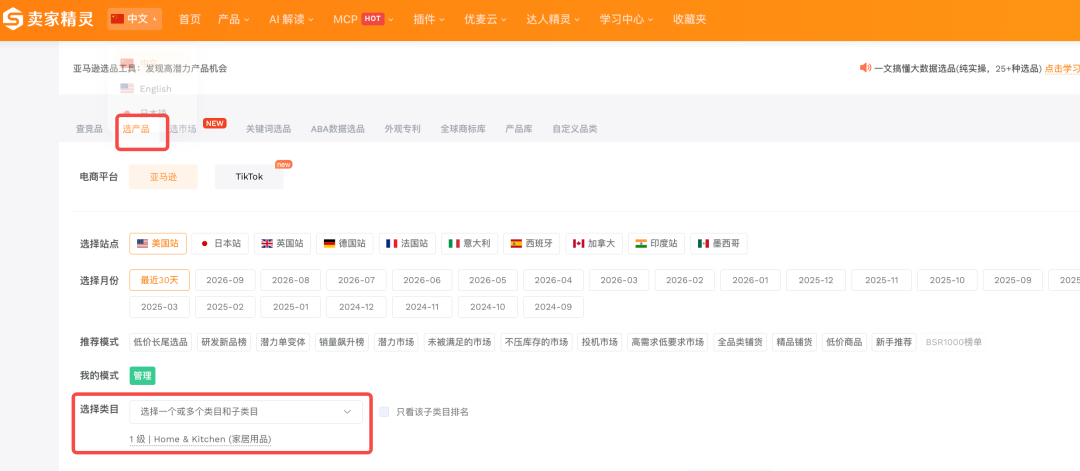Image resolution: width=1080 pixels, height=471 pixels.
Task: Select 德国站 with the German flag
Action: click(x=344, y=243)
